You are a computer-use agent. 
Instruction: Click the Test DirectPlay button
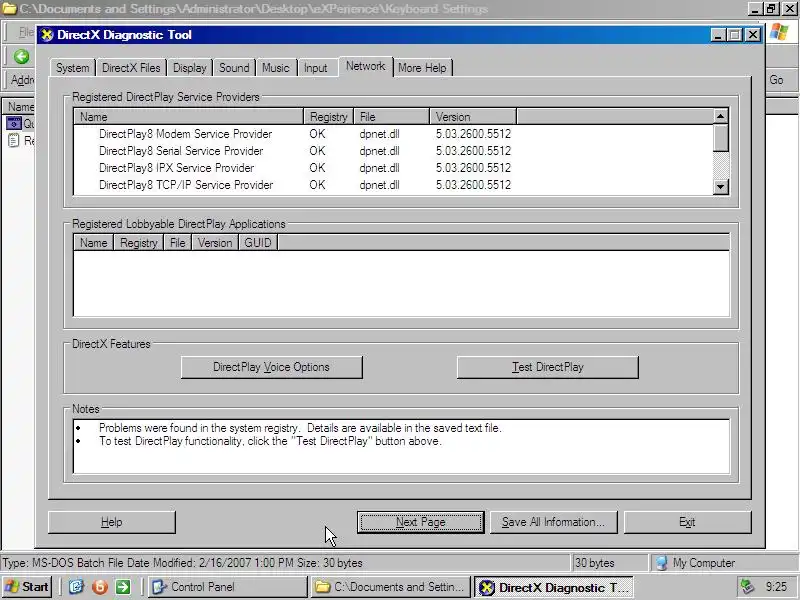click(547, 367)
